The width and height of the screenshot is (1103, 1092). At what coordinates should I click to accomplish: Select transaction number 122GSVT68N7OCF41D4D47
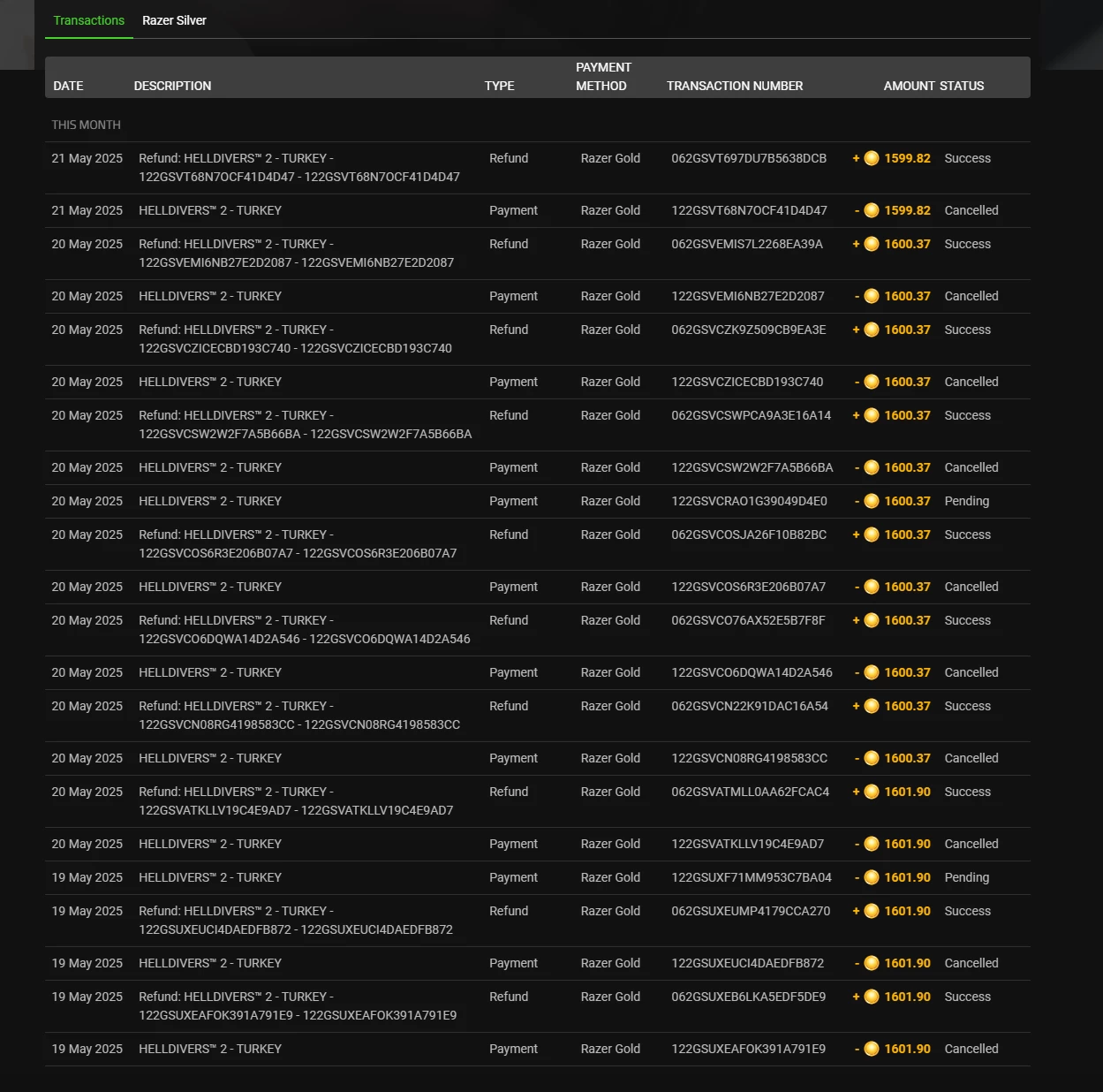(x=749, y=210)
